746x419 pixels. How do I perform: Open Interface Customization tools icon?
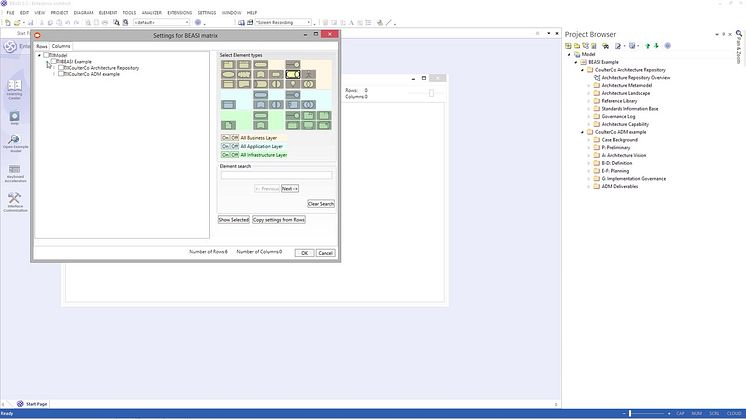tap(15, 202)
